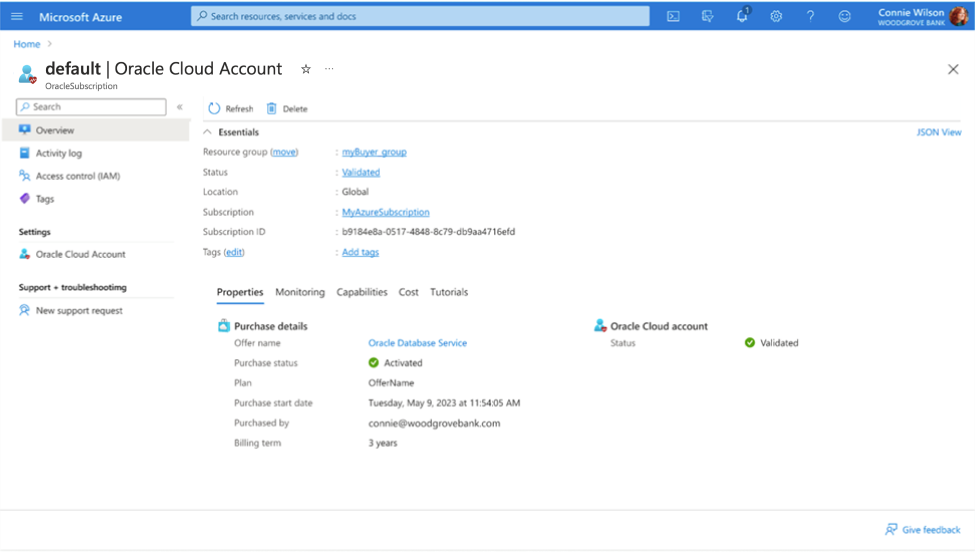The width and height of the screenshot is (975, 552).
Task: Open JSON View link
Action: click(x=938, y=132)
